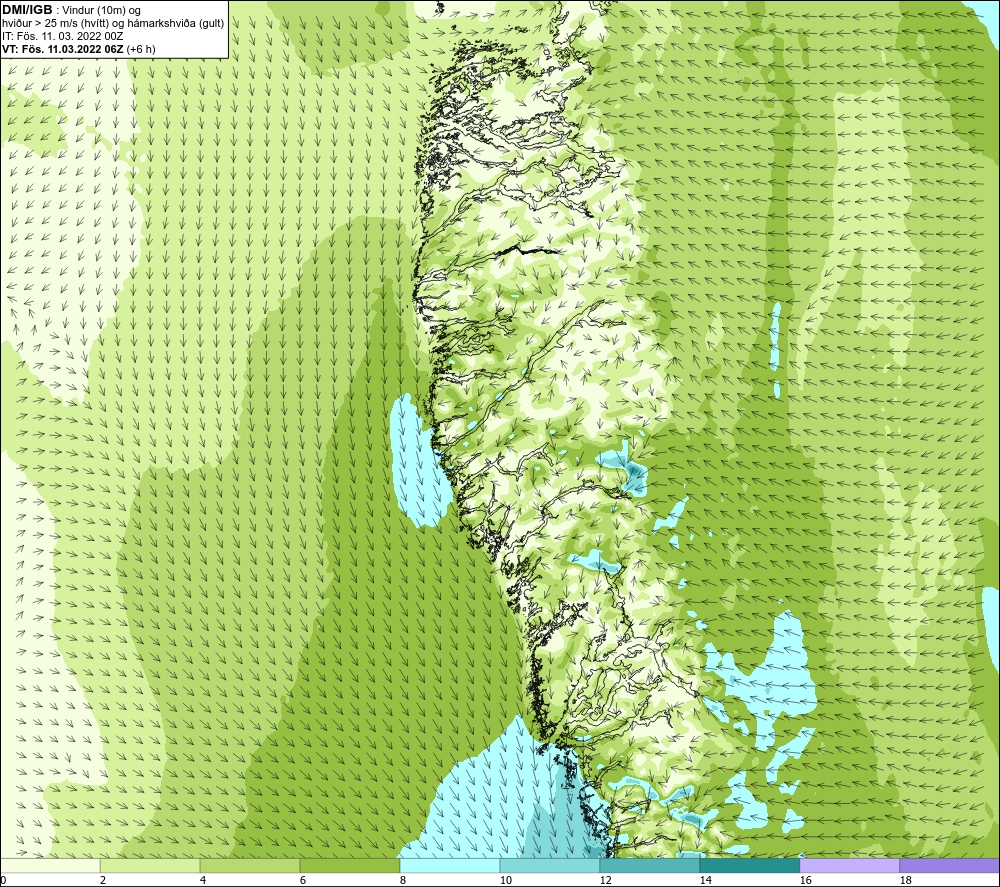Click the teal 12–14 m/s legend swatch
The width and height of the screenshot is (1000, 887).
(649, 865)
